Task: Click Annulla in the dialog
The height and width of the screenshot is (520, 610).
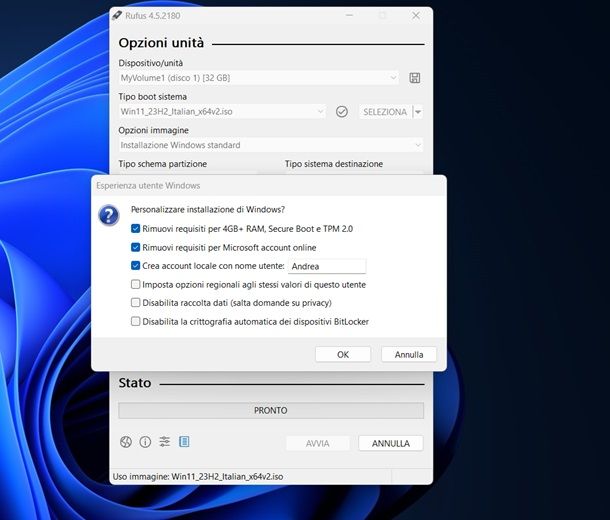Action: pos(409,354)
